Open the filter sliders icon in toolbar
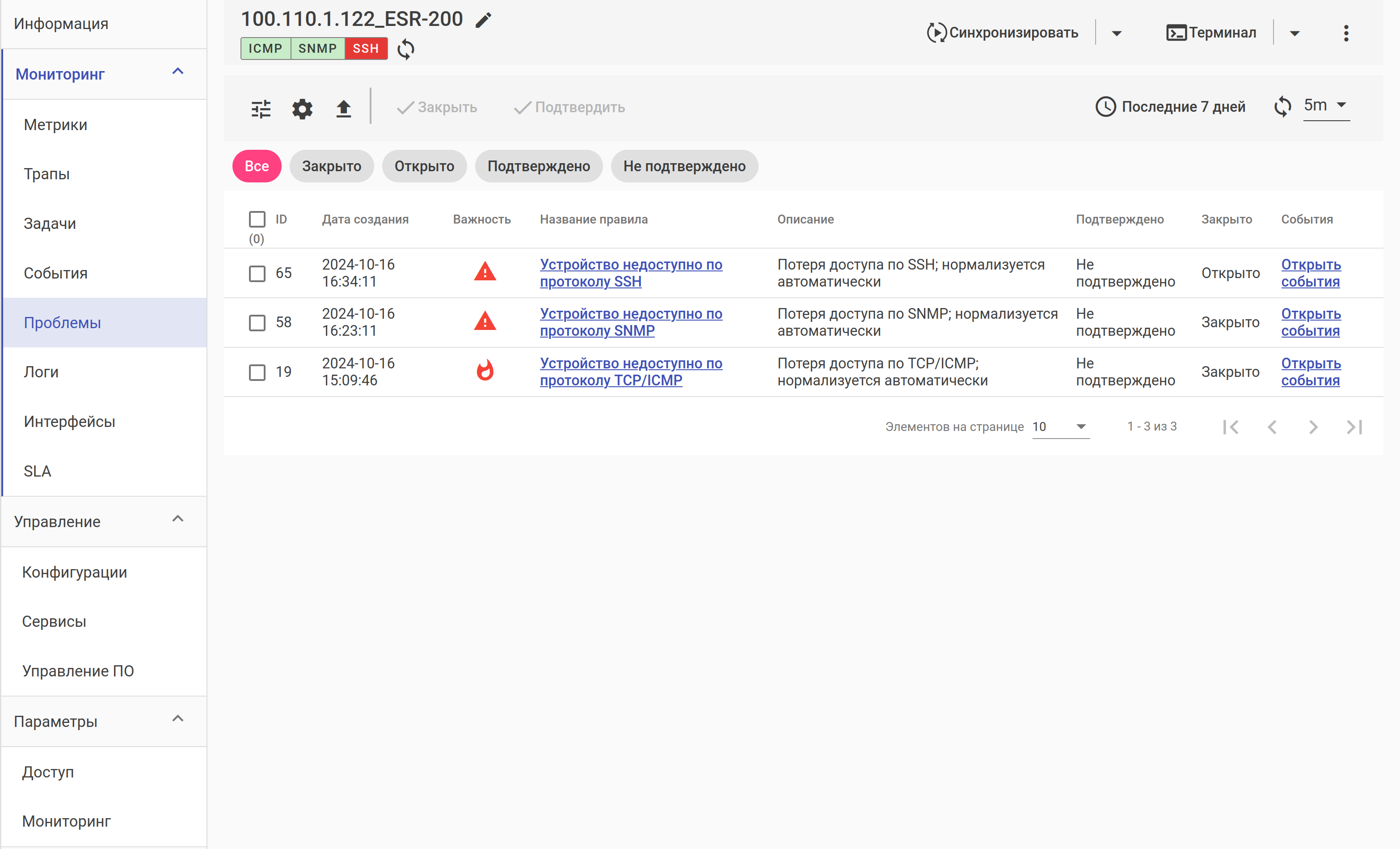The width and height of the screenshot is (1400, 849). 261,108
